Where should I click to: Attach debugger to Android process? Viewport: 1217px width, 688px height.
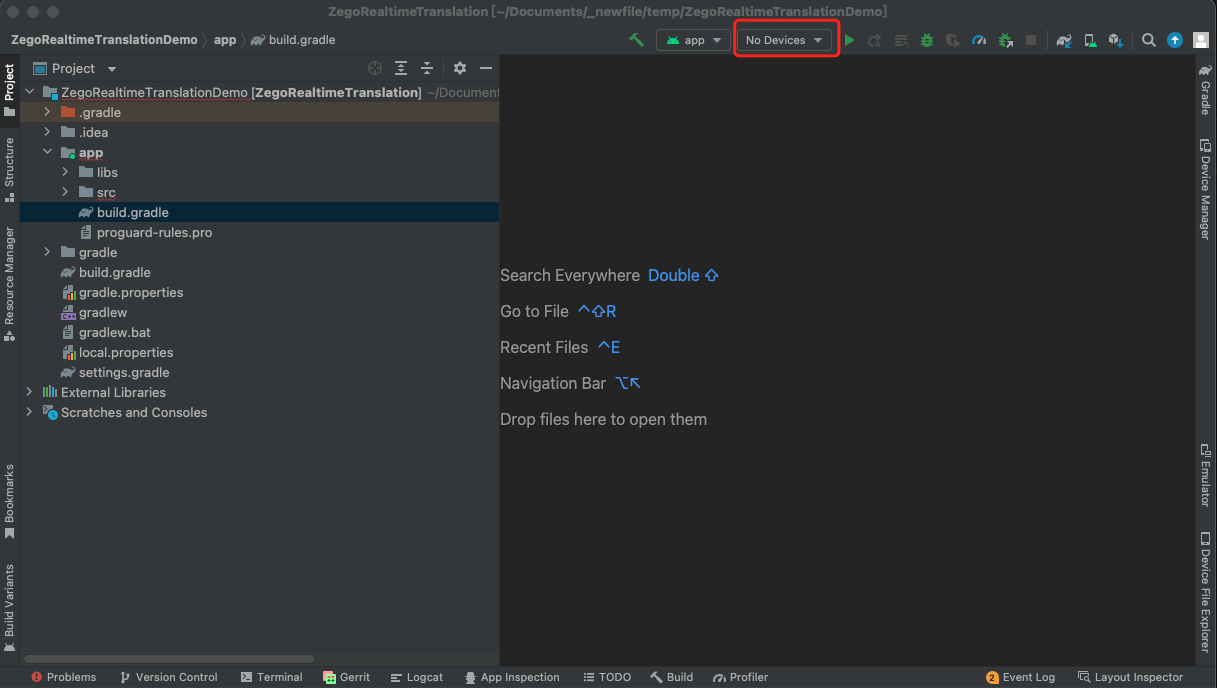[1005, 40]
